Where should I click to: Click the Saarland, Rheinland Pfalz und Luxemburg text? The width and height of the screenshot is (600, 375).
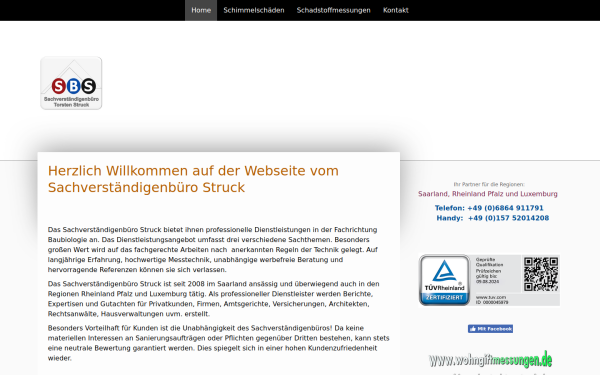point(488,194)
